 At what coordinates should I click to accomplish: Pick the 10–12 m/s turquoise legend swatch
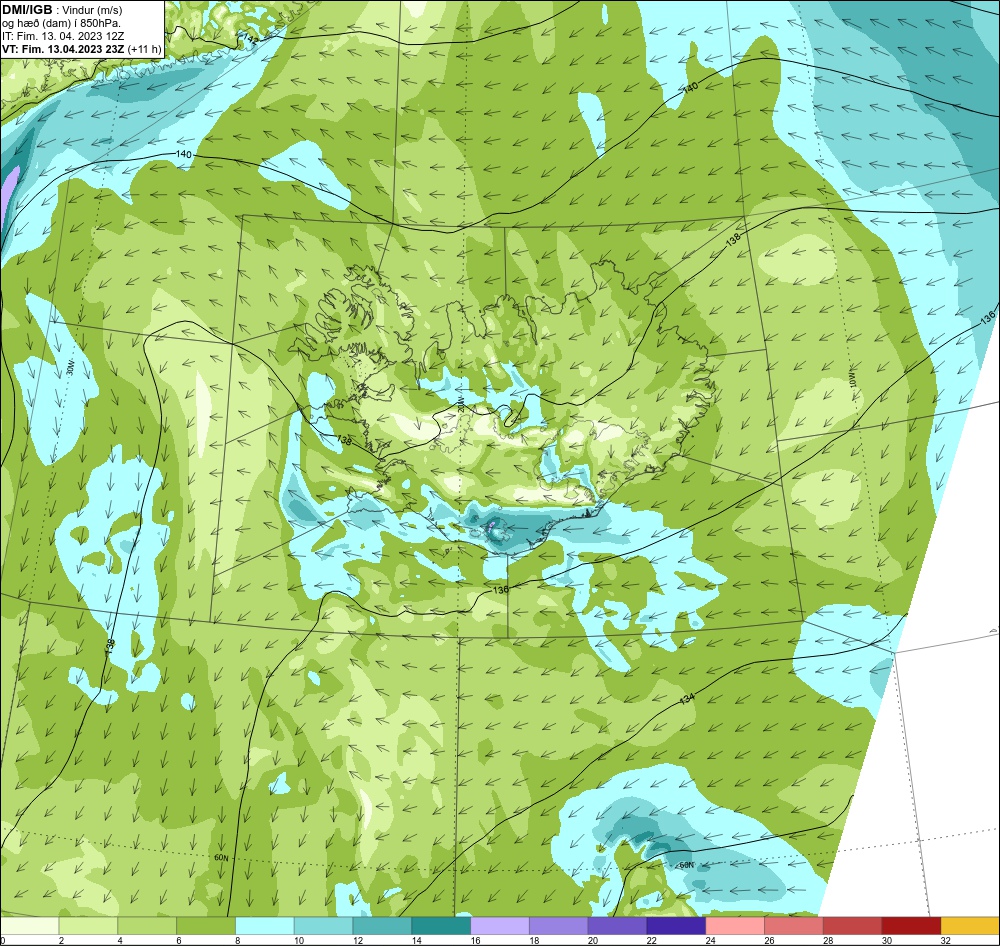click(x=323, y=925)
